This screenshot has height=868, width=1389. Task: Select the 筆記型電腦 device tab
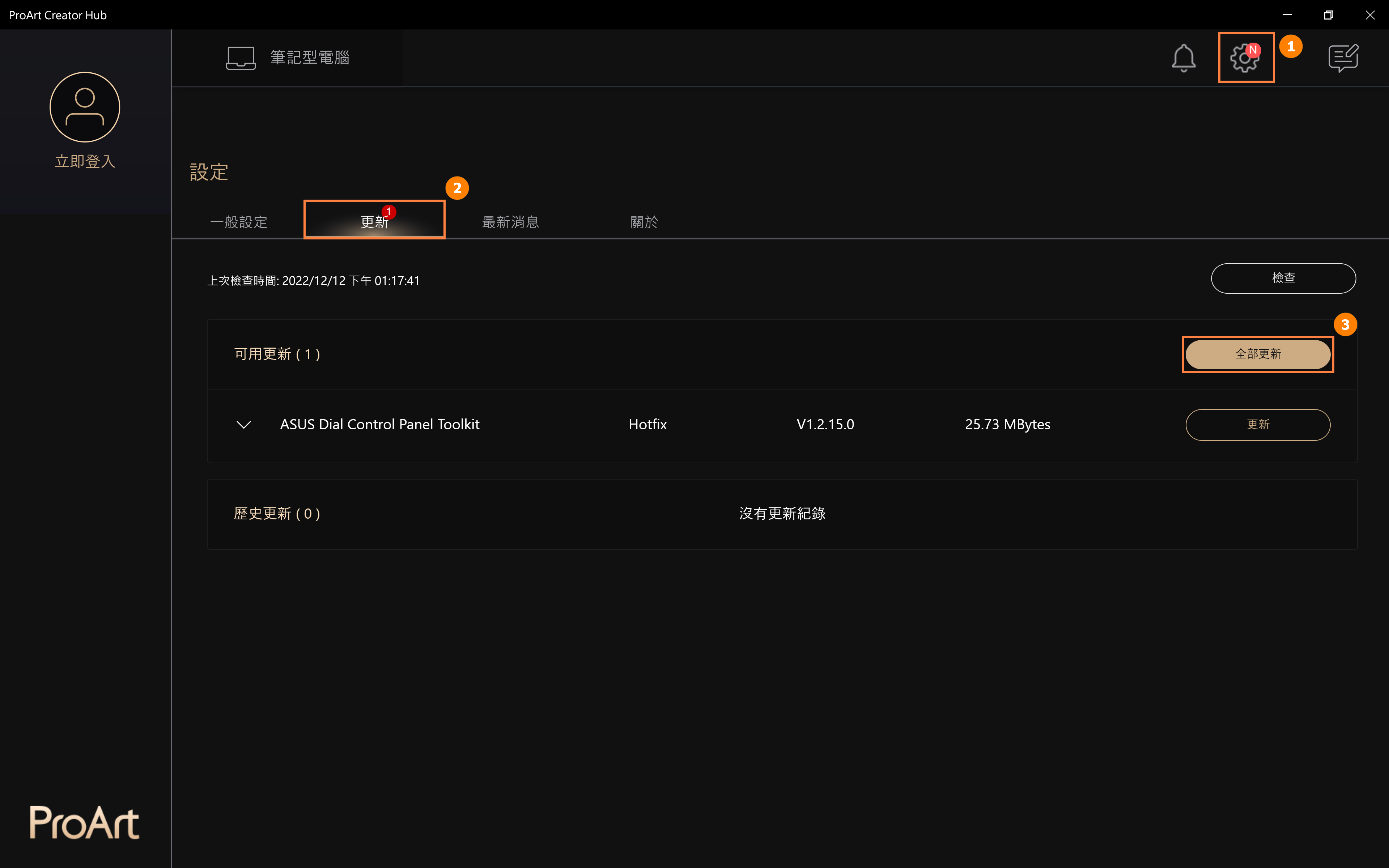point(288,58)
